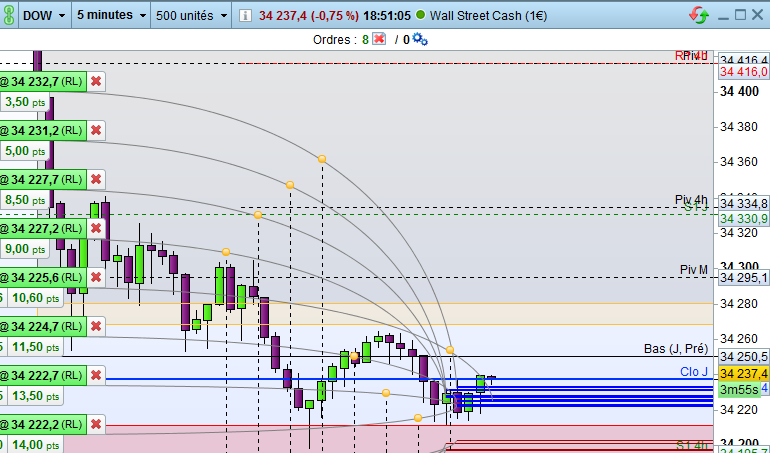The image size is (770, 453).
Task: Select the @34 232,7 (RL) order label
Action: click(x=43, y=82)
